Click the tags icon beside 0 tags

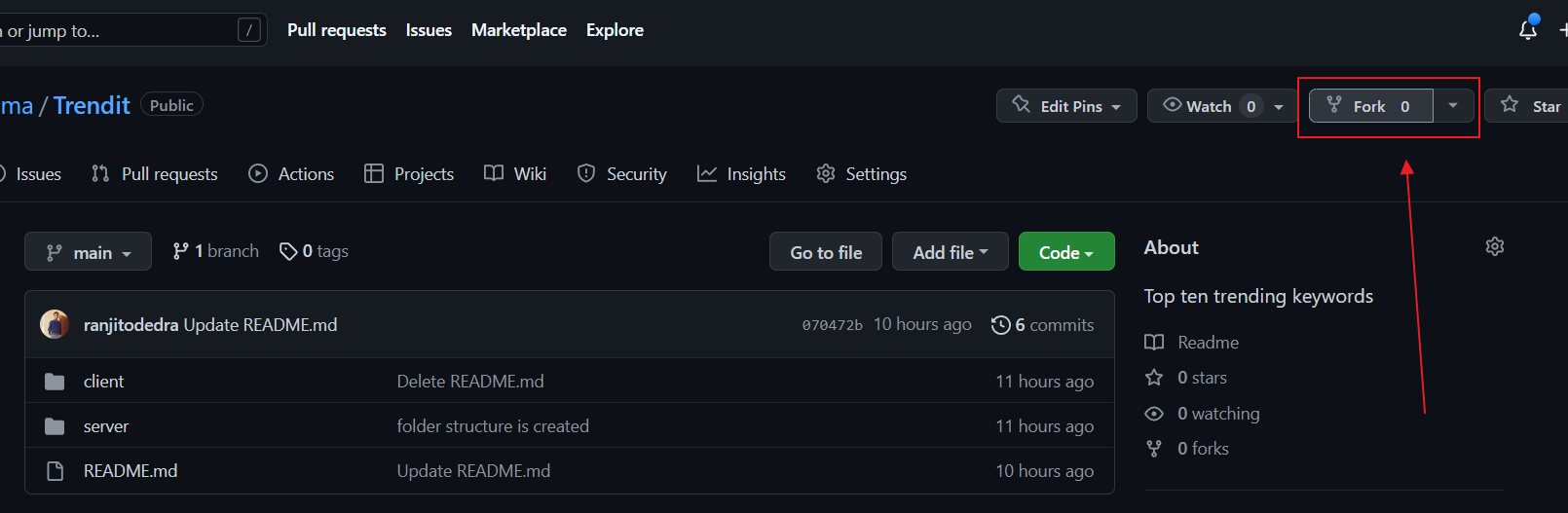pyautogui.click(x=288, y=251)
